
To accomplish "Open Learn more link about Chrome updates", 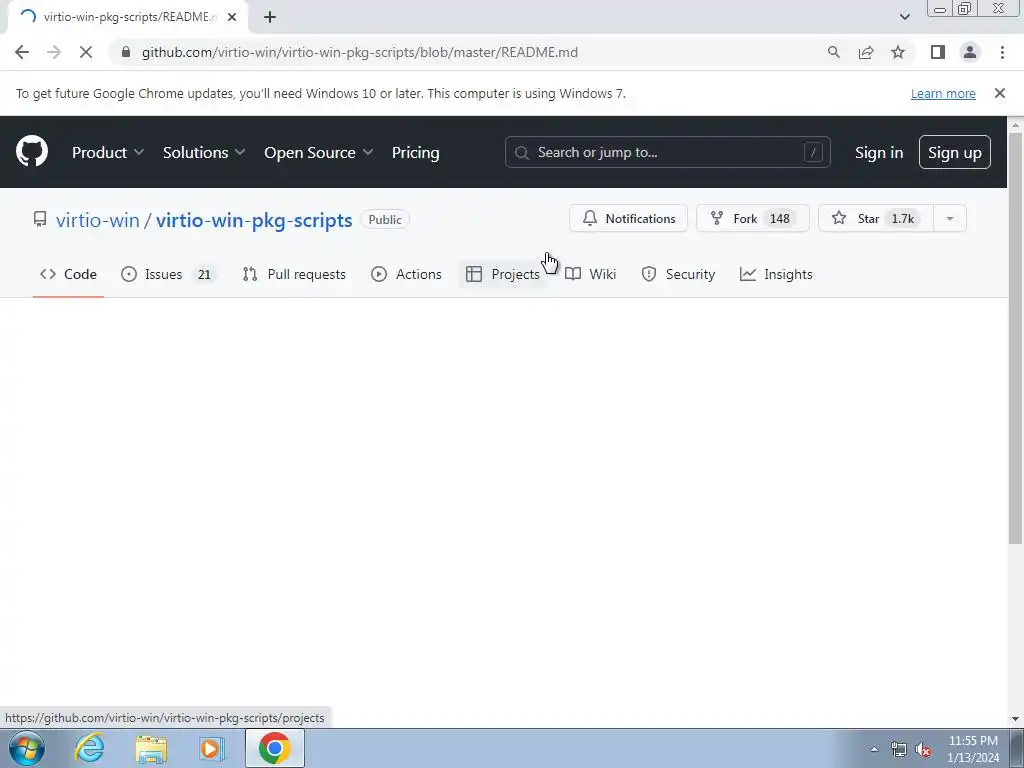I will [943, 93].
